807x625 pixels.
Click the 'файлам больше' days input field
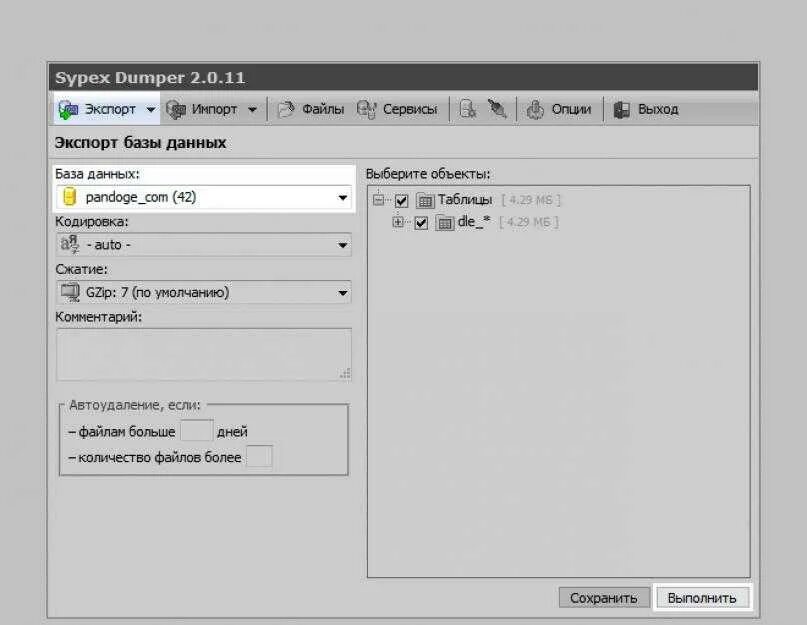click(197, 430)
